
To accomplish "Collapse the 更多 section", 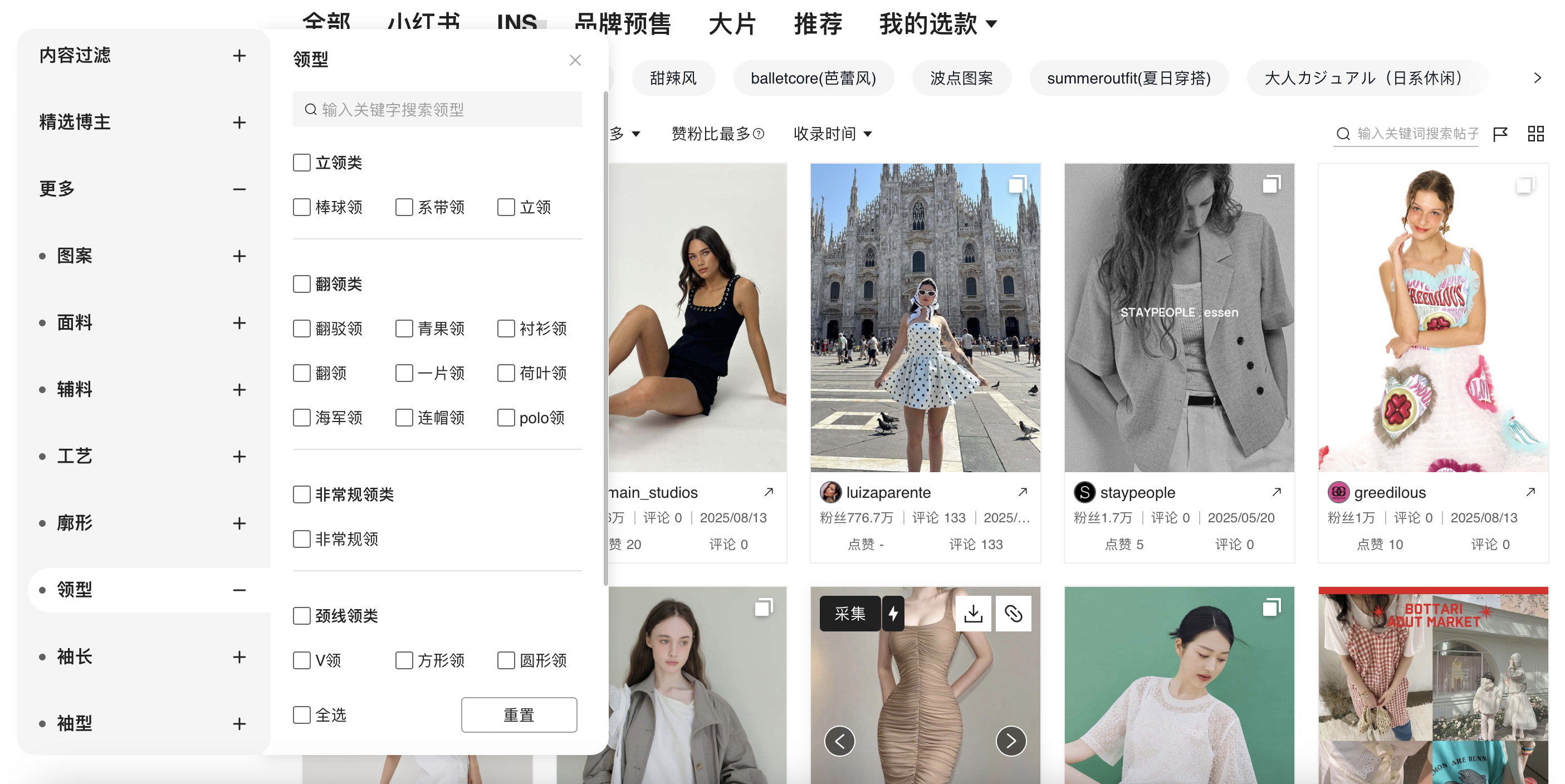I will 239,189.
